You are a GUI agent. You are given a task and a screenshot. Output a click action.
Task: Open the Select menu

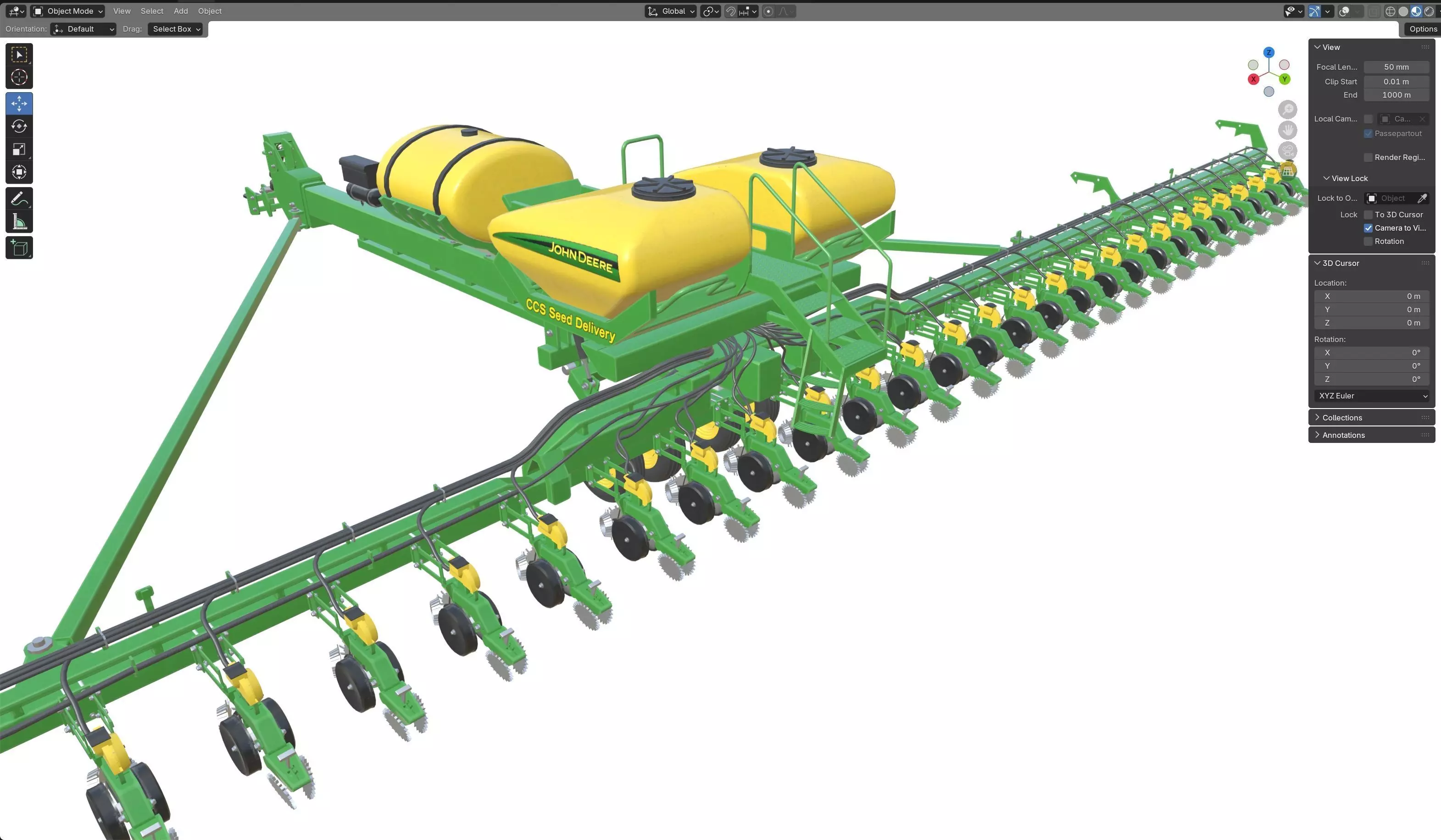(x=152, y=11)
